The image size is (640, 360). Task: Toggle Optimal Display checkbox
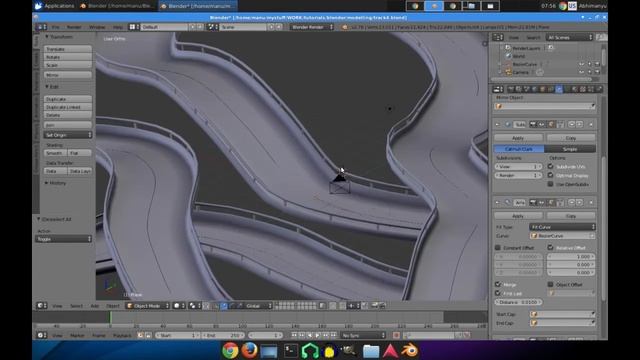coord(551,175)
